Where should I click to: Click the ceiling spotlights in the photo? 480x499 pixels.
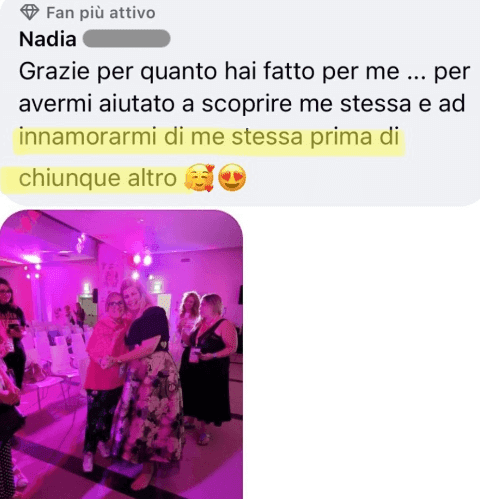tap(142, 259)
